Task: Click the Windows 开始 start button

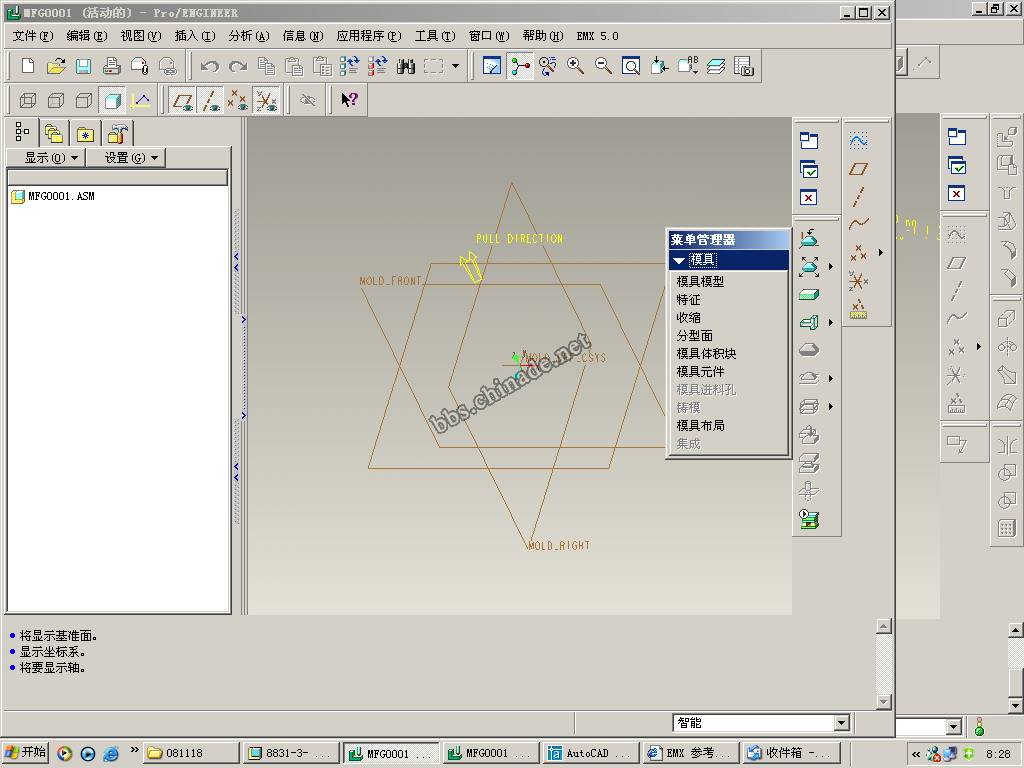Action: point(26,753)
